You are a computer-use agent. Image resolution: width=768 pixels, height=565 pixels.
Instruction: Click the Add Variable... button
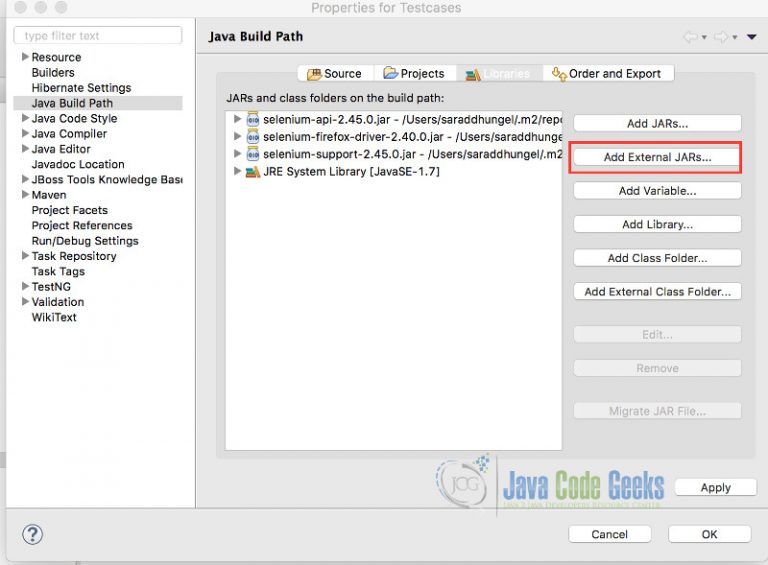pos(657,191)
